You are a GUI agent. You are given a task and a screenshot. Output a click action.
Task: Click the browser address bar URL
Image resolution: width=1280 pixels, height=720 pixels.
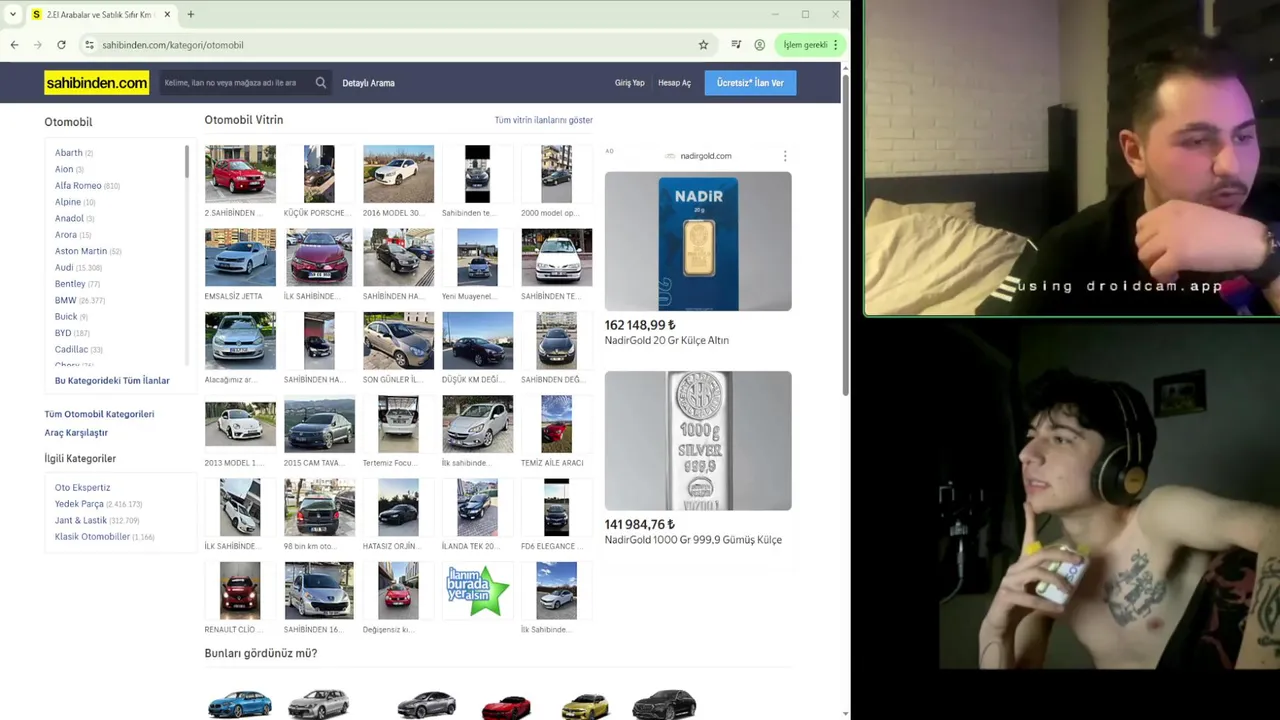[x=172, y=45]
